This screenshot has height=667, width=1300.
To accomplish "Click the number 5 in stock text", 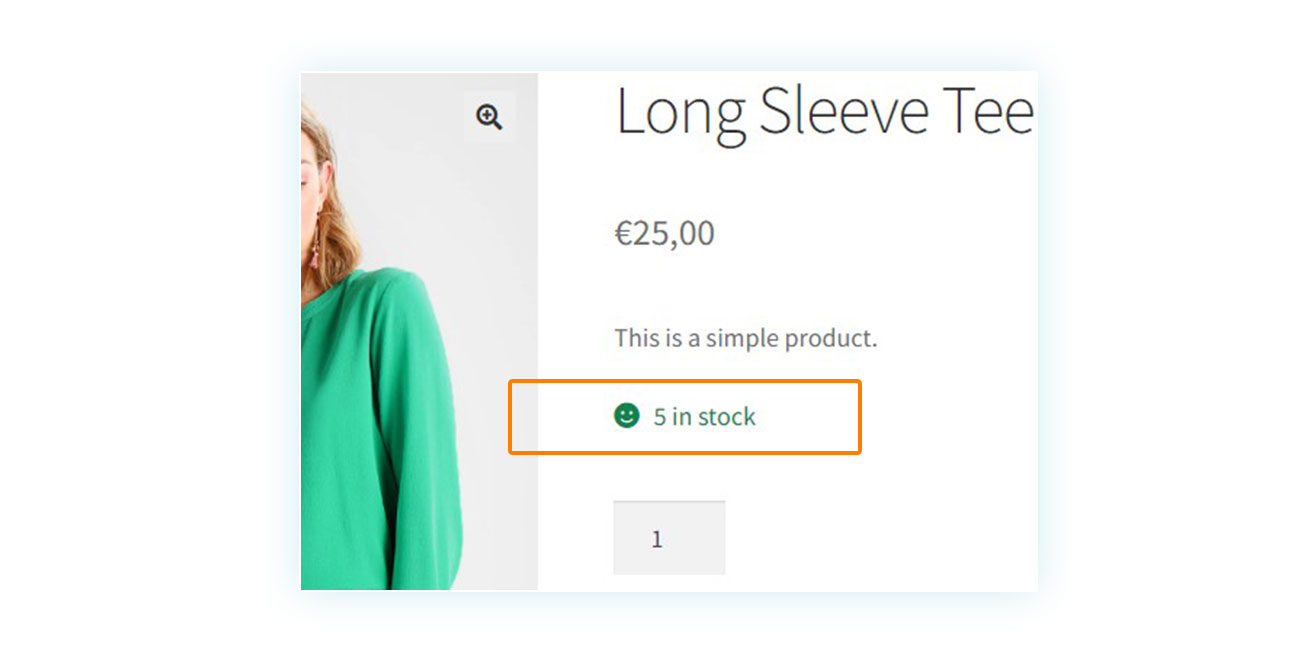I will tap(660, 417).
